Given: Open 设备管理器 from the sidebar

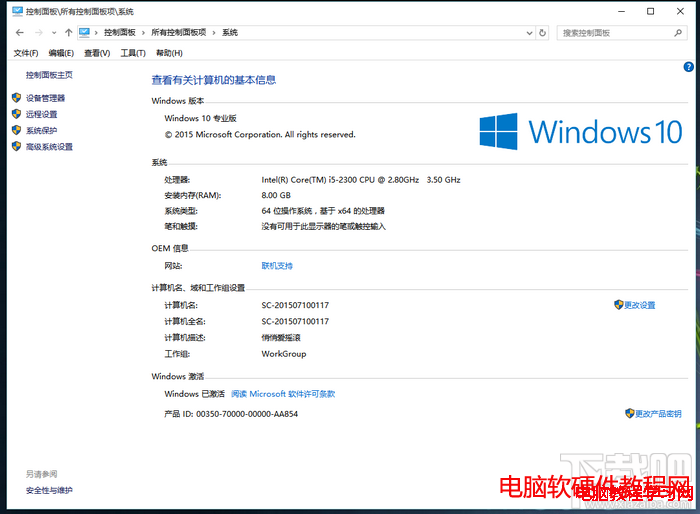Looking at the screenshot, I should (46, 98).
